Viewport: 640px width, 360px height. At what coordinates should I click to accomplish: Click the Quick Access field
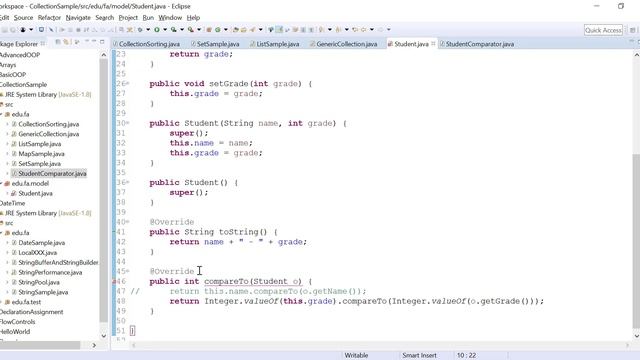coord(603,30)
